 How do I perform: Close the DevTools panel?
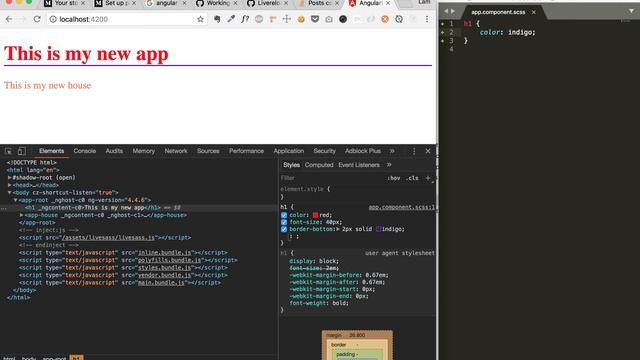tap(428, 151)
